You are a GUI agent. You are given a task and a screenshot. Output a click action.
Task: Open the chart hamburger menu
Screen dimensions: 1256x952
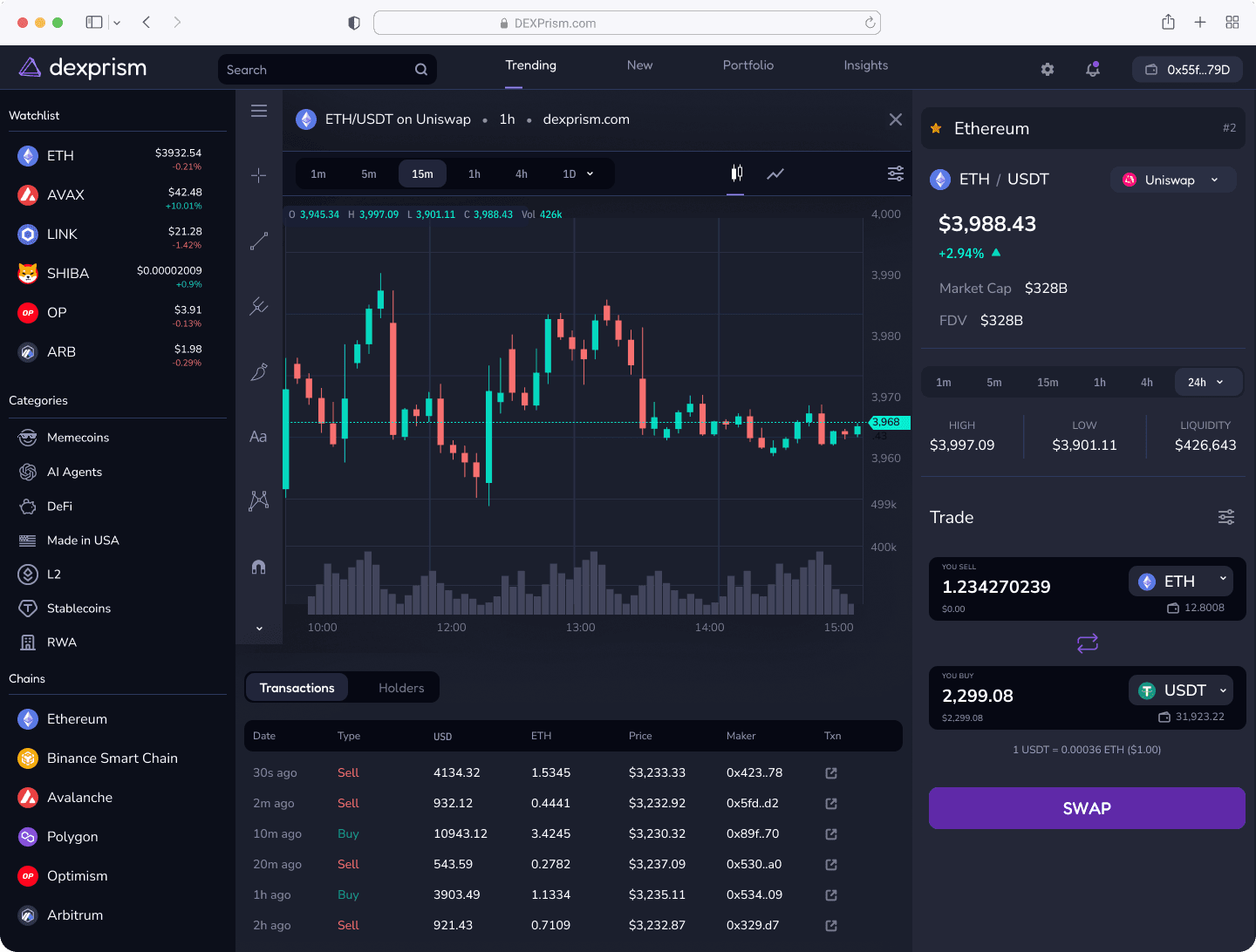[259, 111]
